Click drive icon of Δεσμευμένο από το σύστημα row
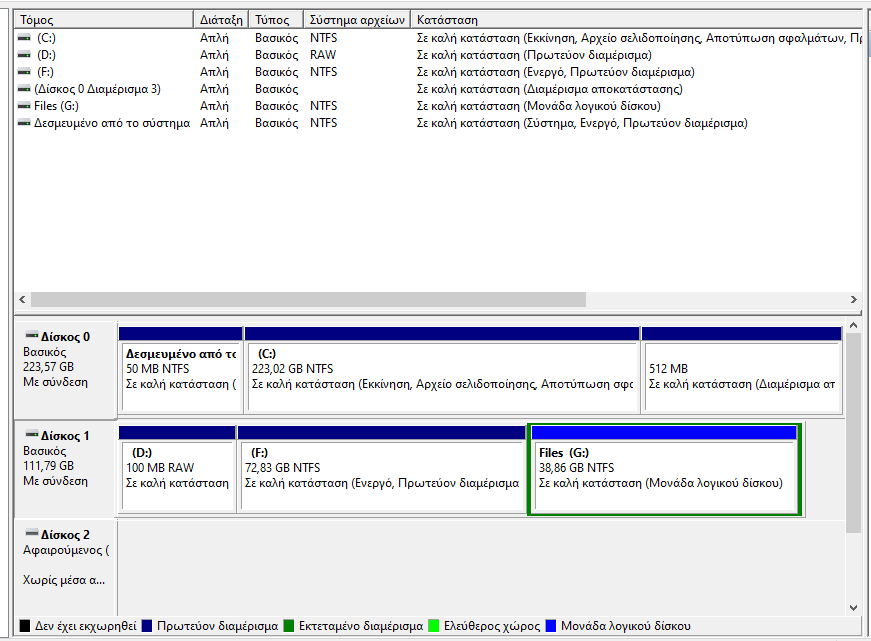 (x=24, y=123)
